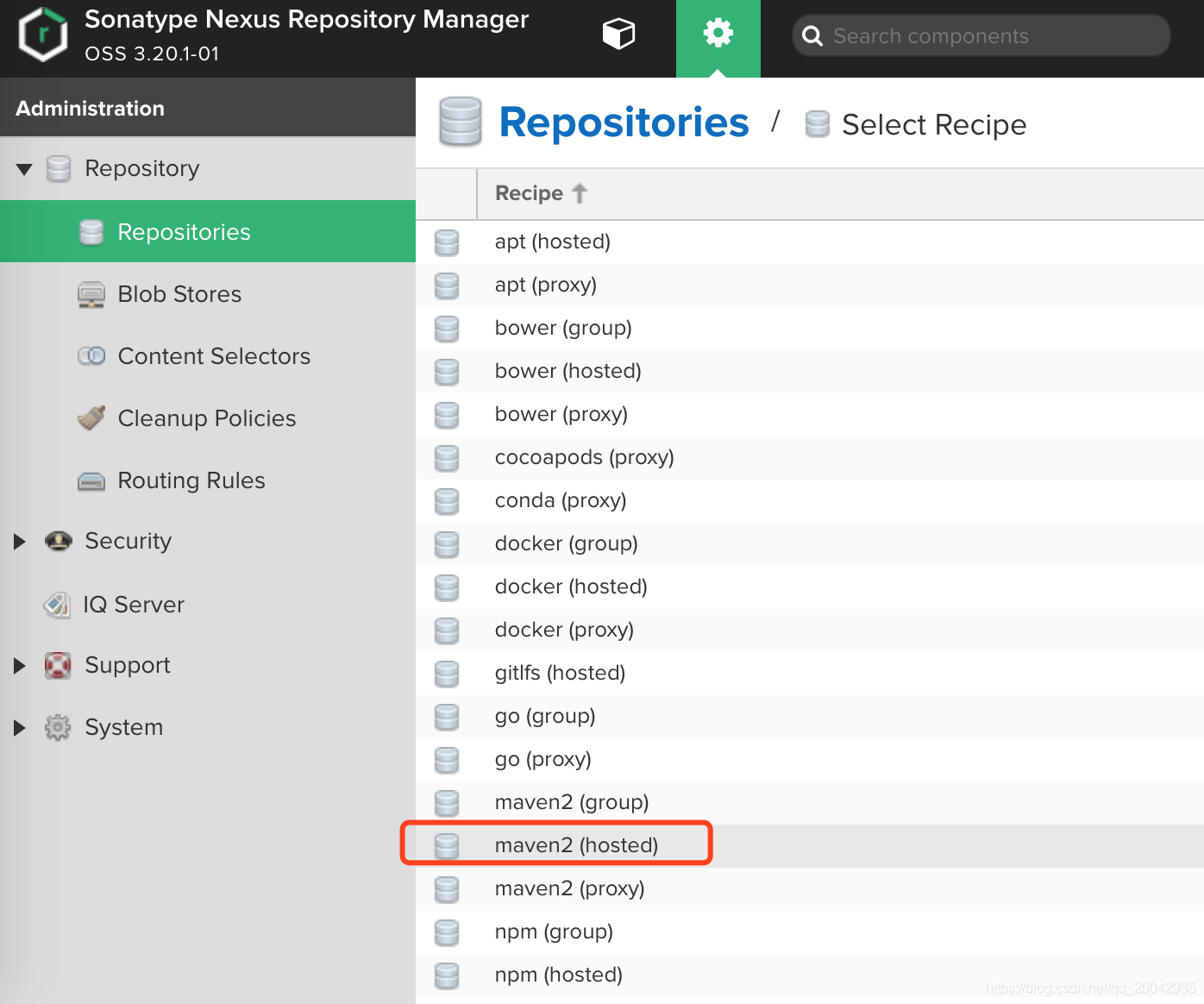Image resolution: width=1204 pixels, height=1004 pixels.
Task: Select the Administration gear icon
Action: pyautogui.click(x=718, y=34)
